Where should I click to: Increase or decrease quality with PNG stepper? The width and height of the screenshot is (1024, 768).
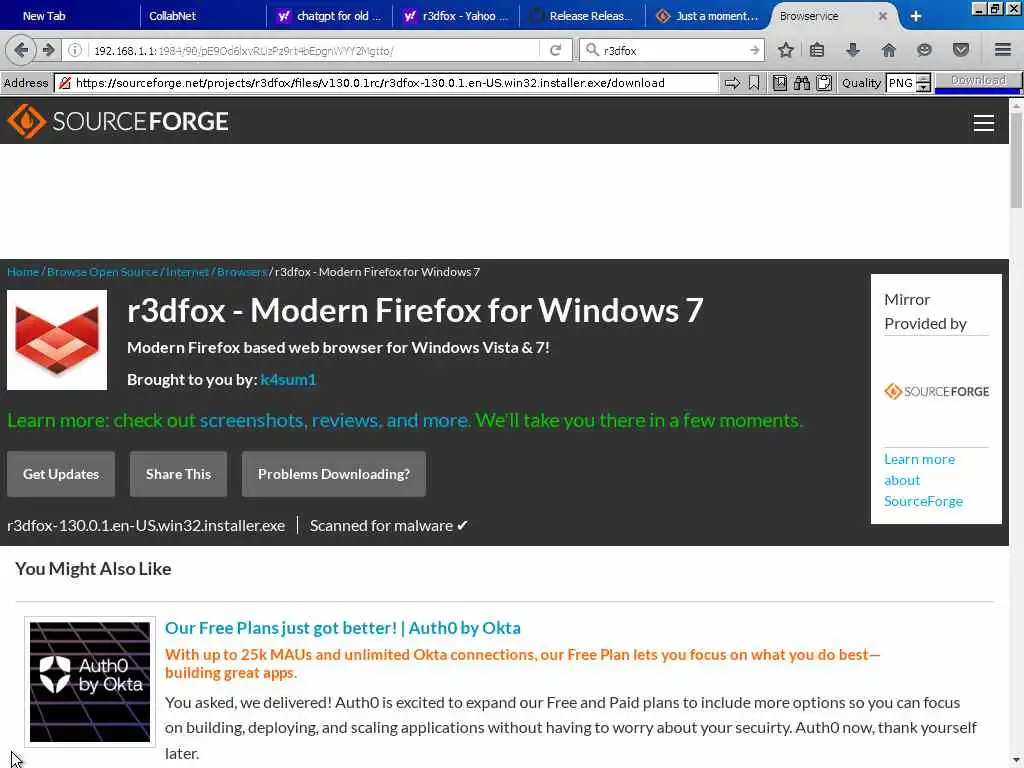923,83
